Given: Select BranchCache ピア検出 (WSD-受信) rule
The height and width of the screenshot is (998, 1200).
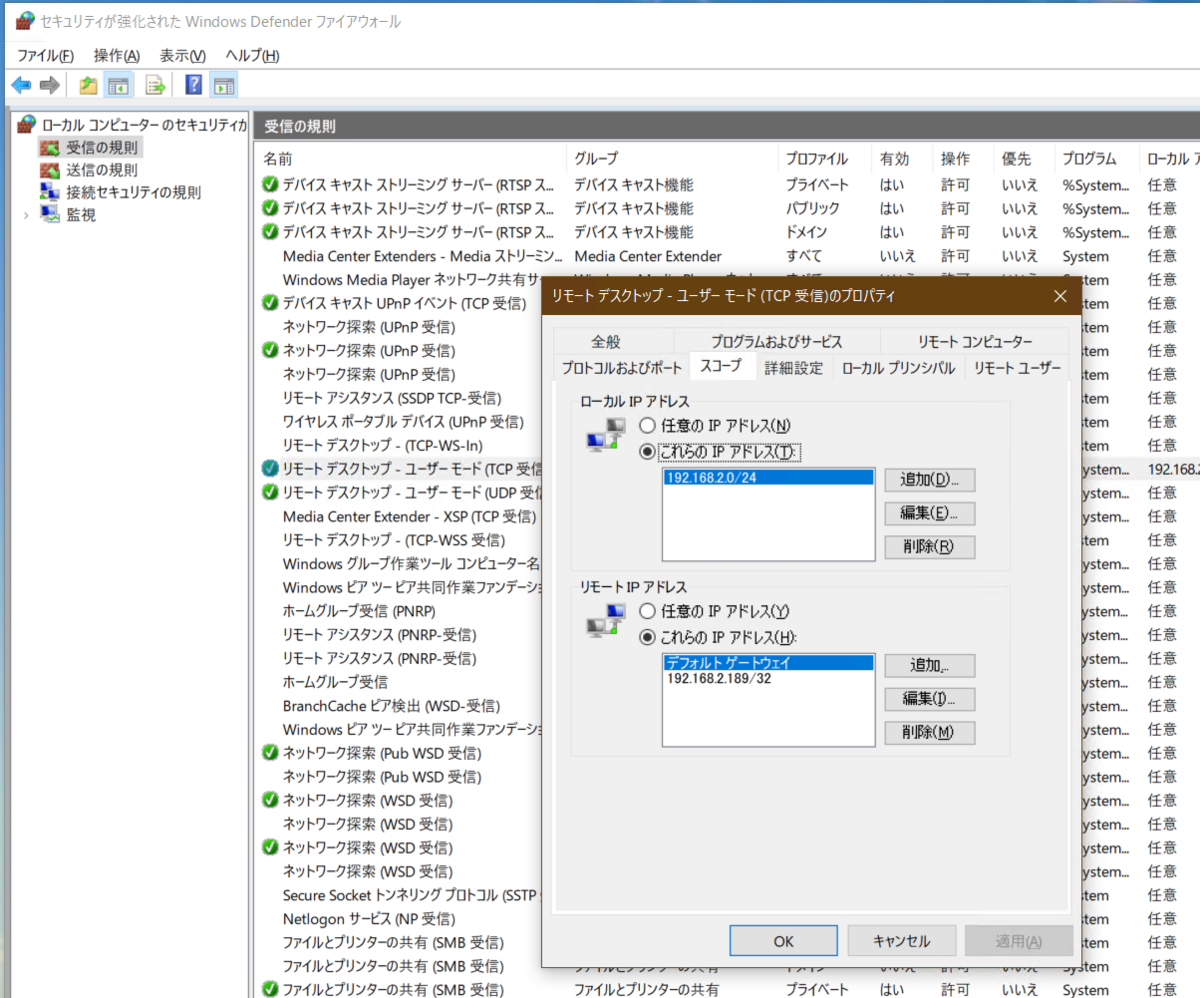Looking at the screenshot, I should [x=392, y=706].
